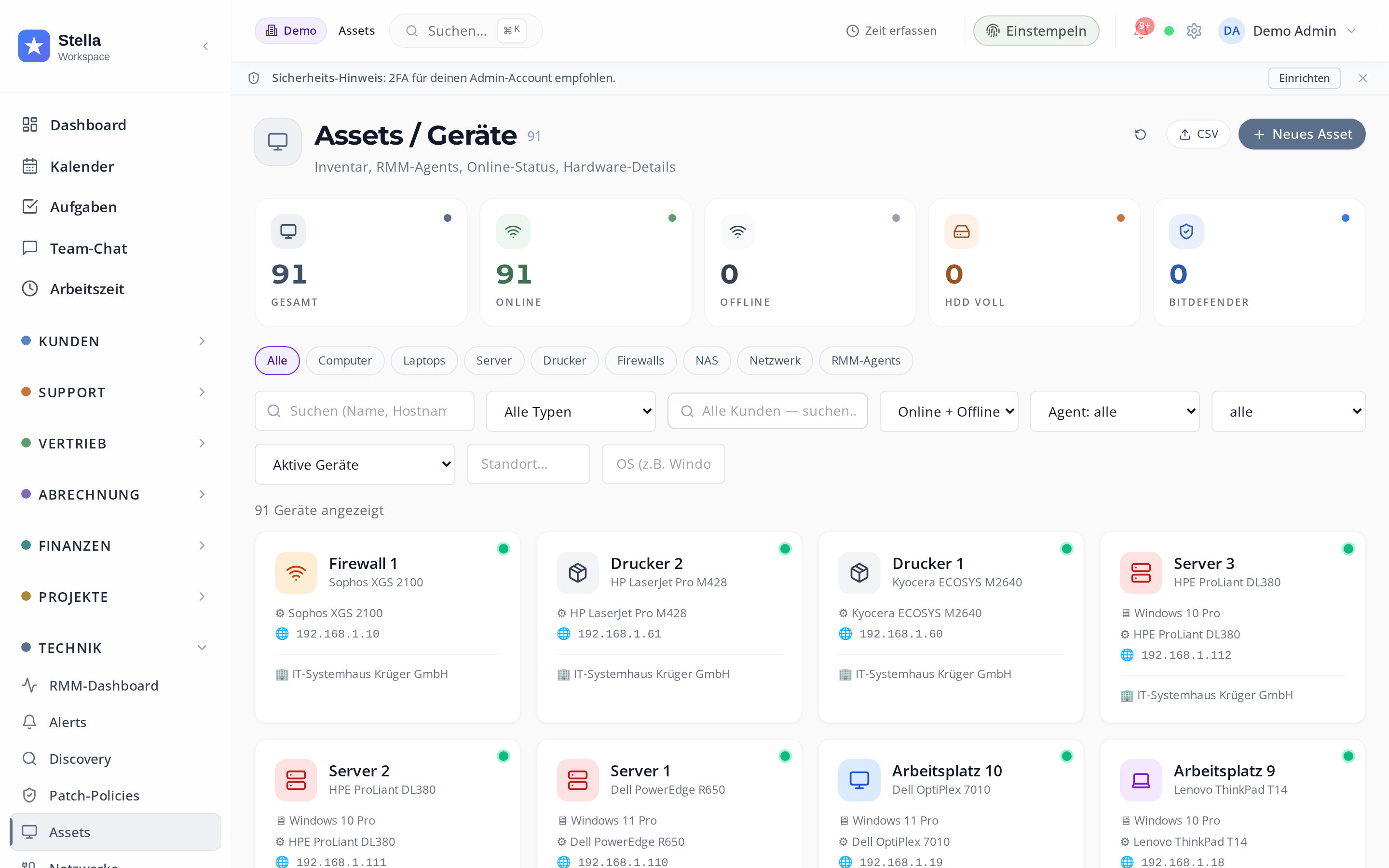
Task: Show only Netzwerk devices
Action: click(775, 361)
